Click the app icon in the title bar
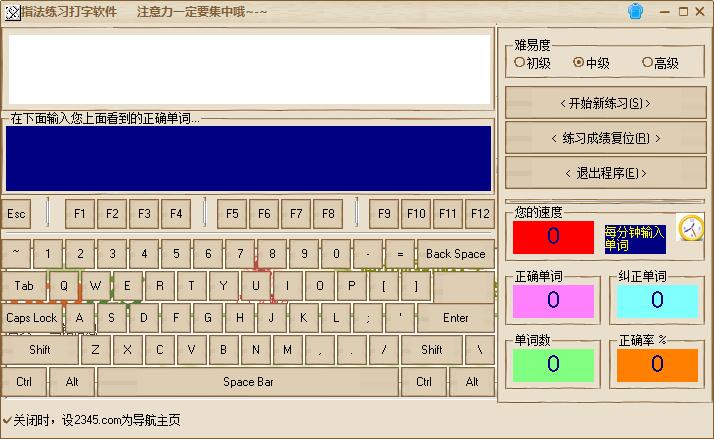Screen dimensions: 714x439 (11, 12)
